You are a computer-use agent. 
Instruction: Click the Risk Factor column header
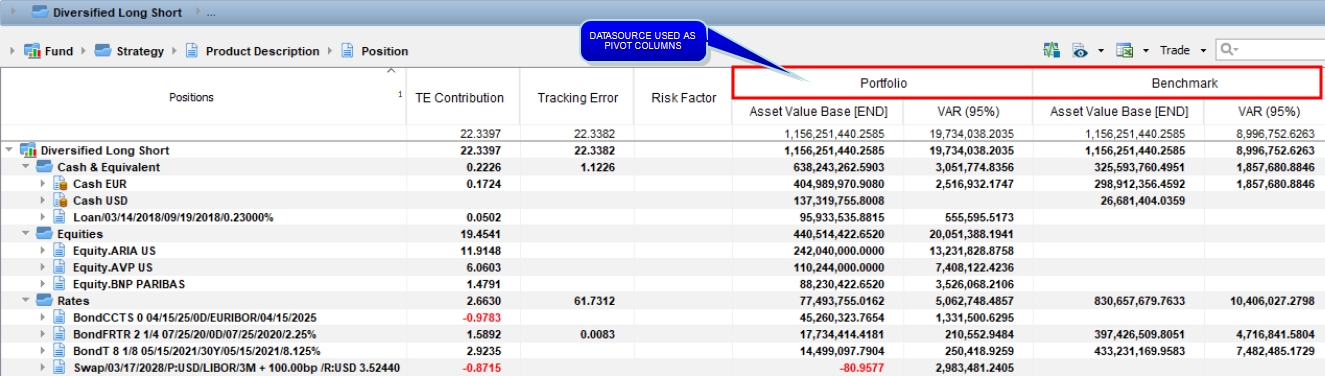(x=684, y=97)
